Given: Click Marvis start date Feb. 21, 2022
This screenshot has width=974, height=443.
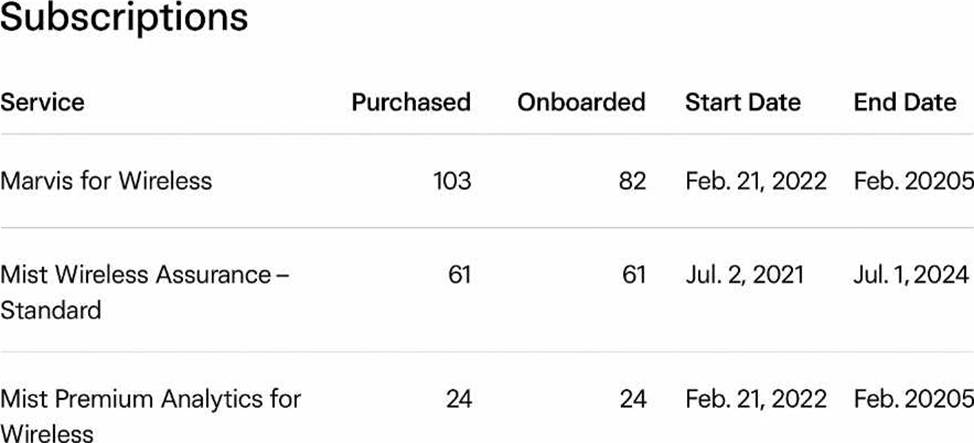Looking at the screenshot, I should 756,181.
